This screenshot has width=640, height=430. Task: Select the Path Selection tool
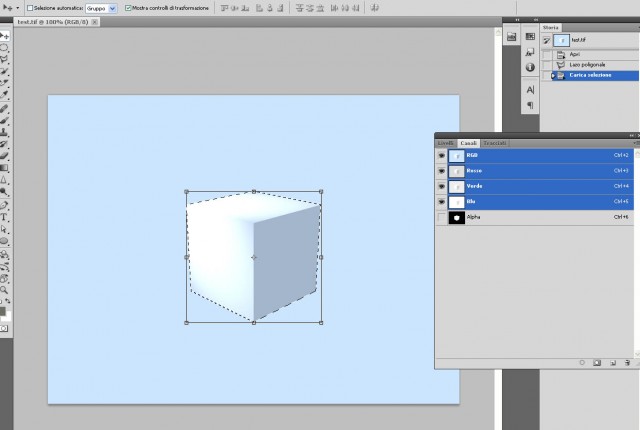click(x=4, y=229)
